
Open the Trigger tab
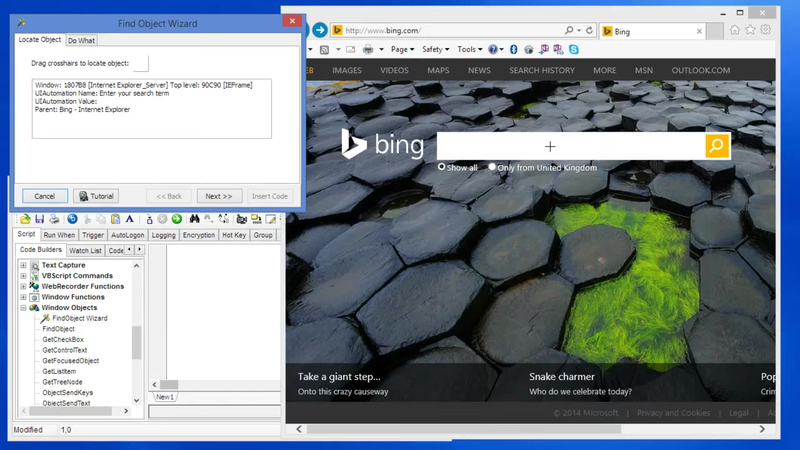click(x=93, y=235)
